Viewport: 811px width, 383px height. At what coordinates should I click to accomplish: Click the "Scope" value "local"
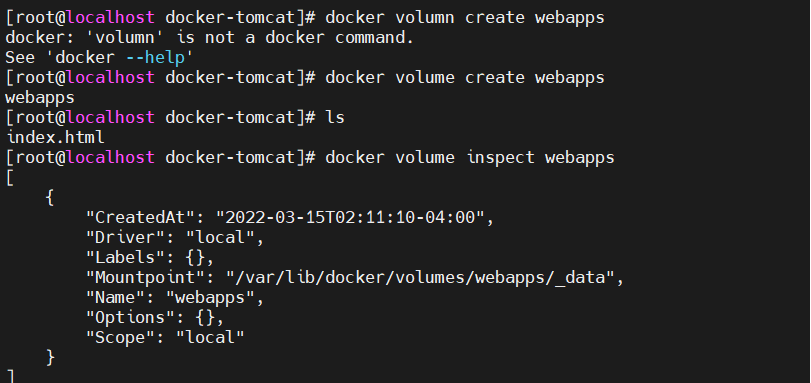(210, 337)
